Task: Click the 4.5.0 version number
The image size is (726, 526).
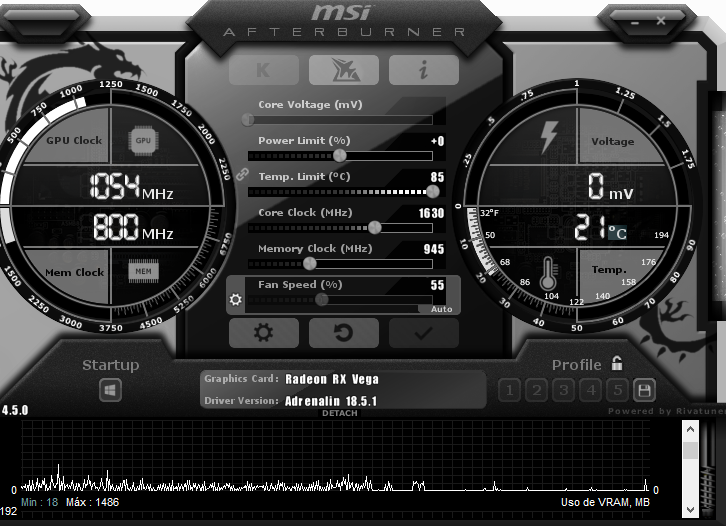Action: (x=15, y=410)
